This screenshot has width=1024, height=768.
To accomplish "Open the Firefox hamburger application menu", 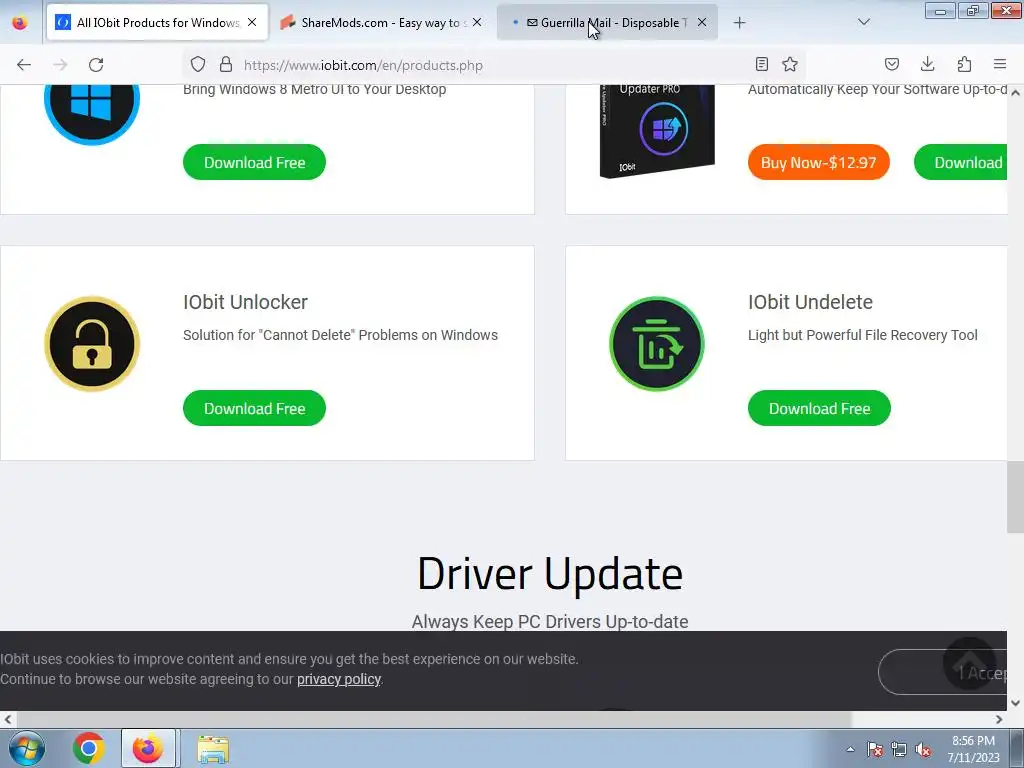I will pos(1000,64).
